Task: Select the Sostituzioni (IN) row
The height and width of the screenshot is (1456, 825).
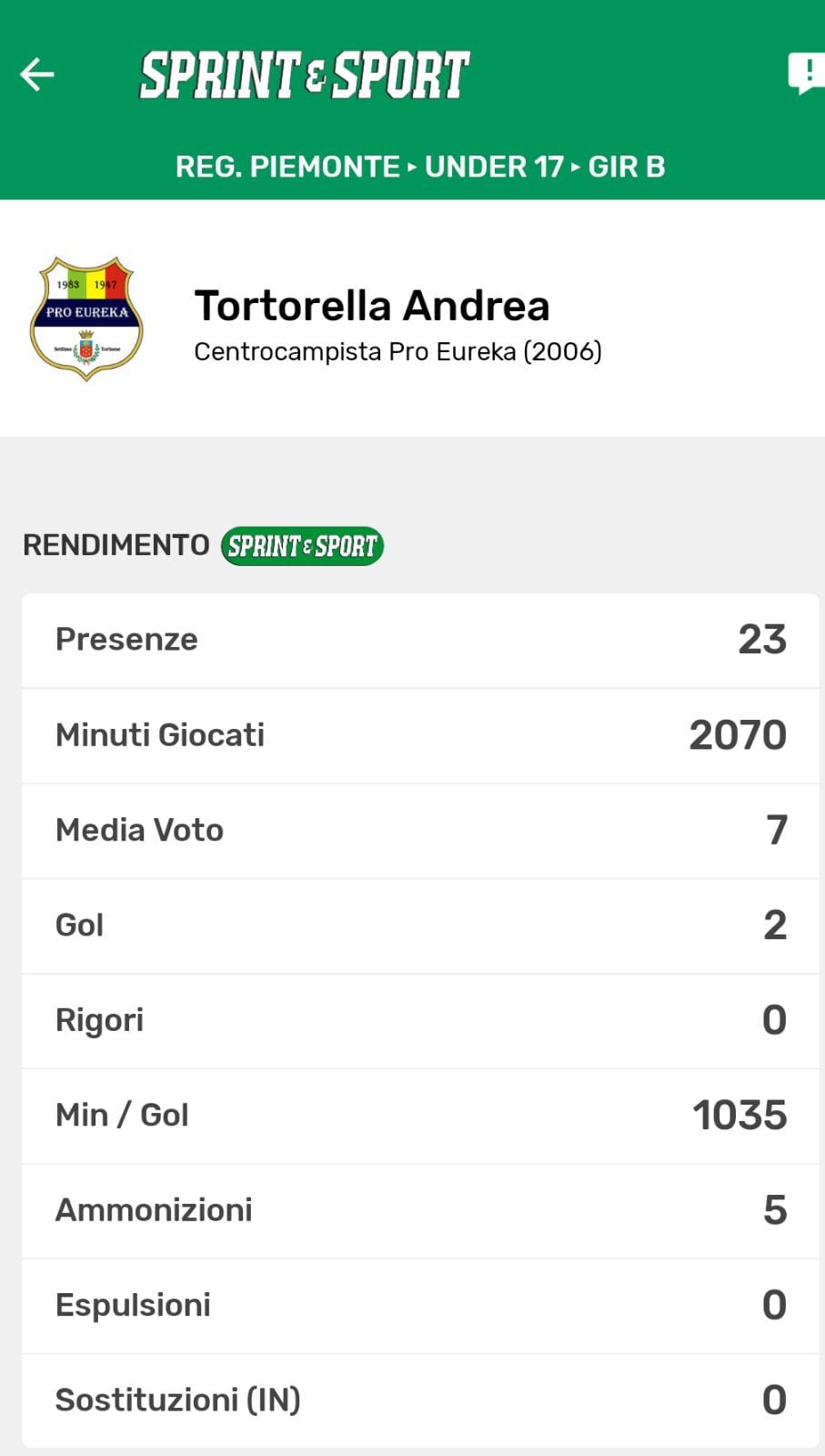Action: tap(420, 1400)
